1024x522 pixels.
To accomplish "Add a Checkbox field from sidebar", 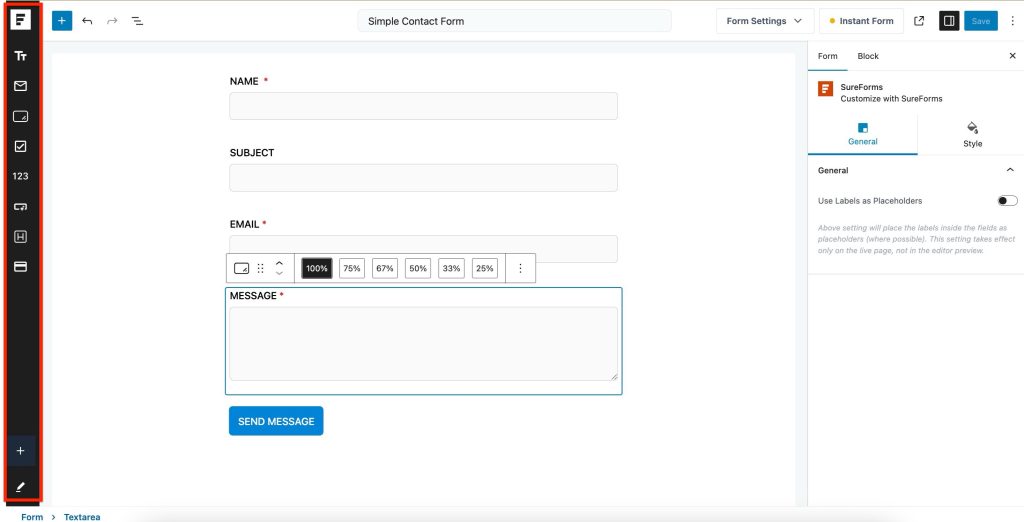I will 20,146.
